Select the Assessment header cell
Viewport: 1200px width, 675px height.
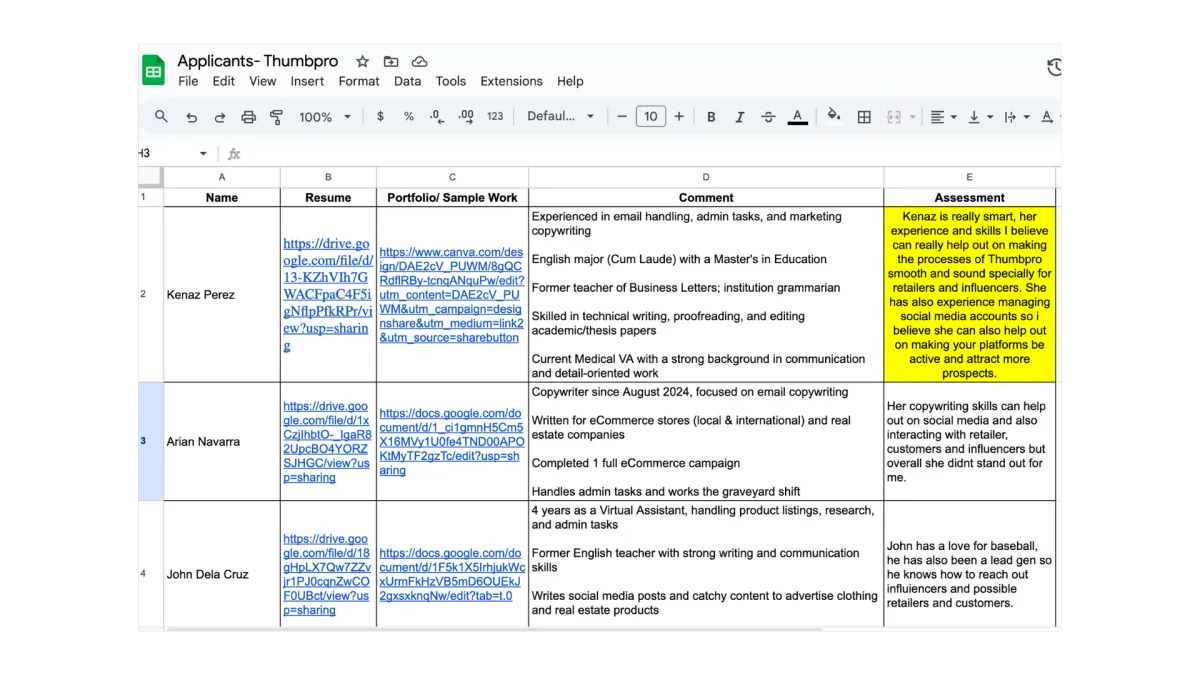970,197
